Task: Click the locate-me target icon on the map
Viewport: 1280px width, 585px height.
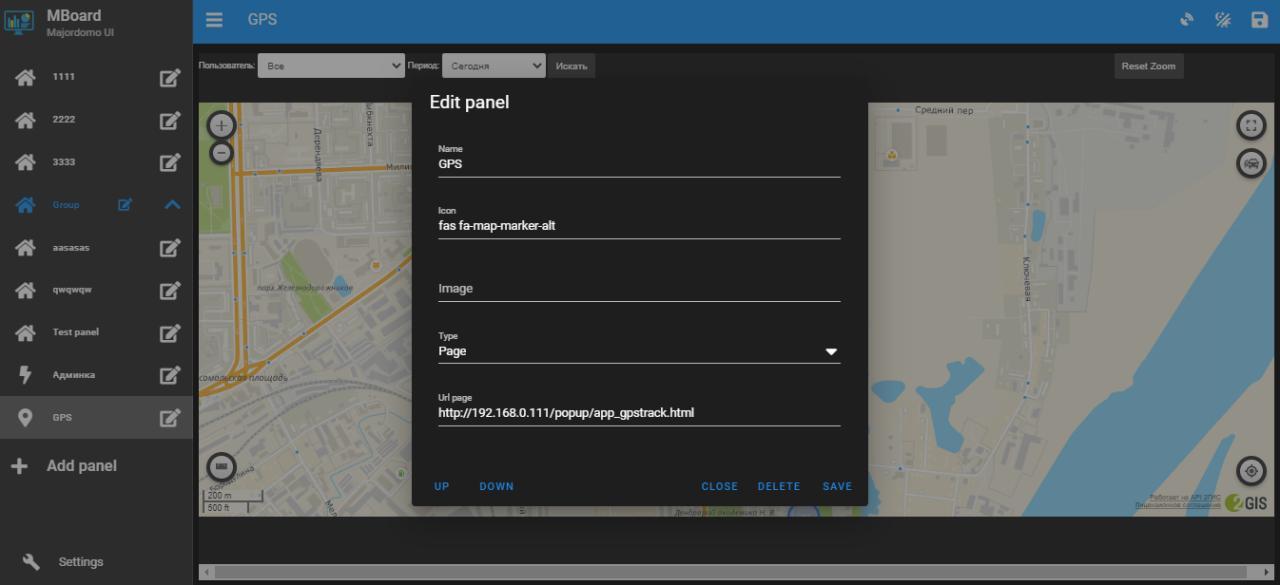Action: coord(1251,471)
